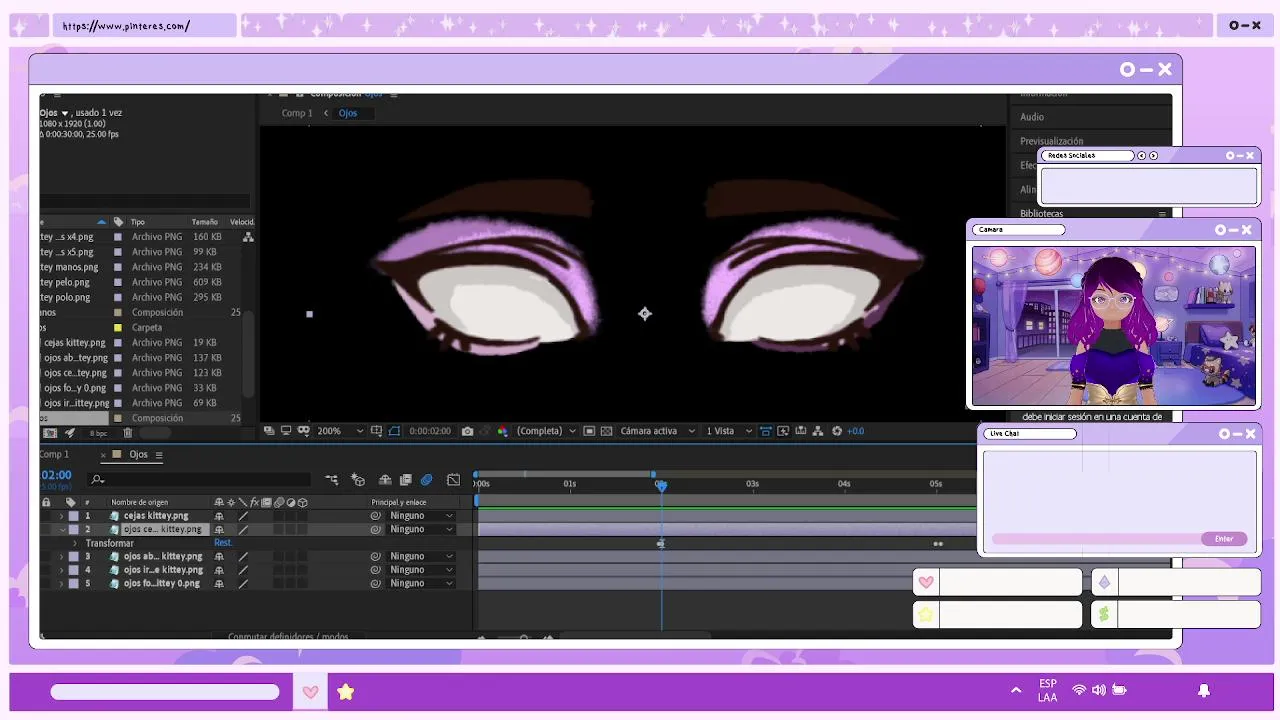Toggle hide shy layers icon in timeline

click(385, 480)
